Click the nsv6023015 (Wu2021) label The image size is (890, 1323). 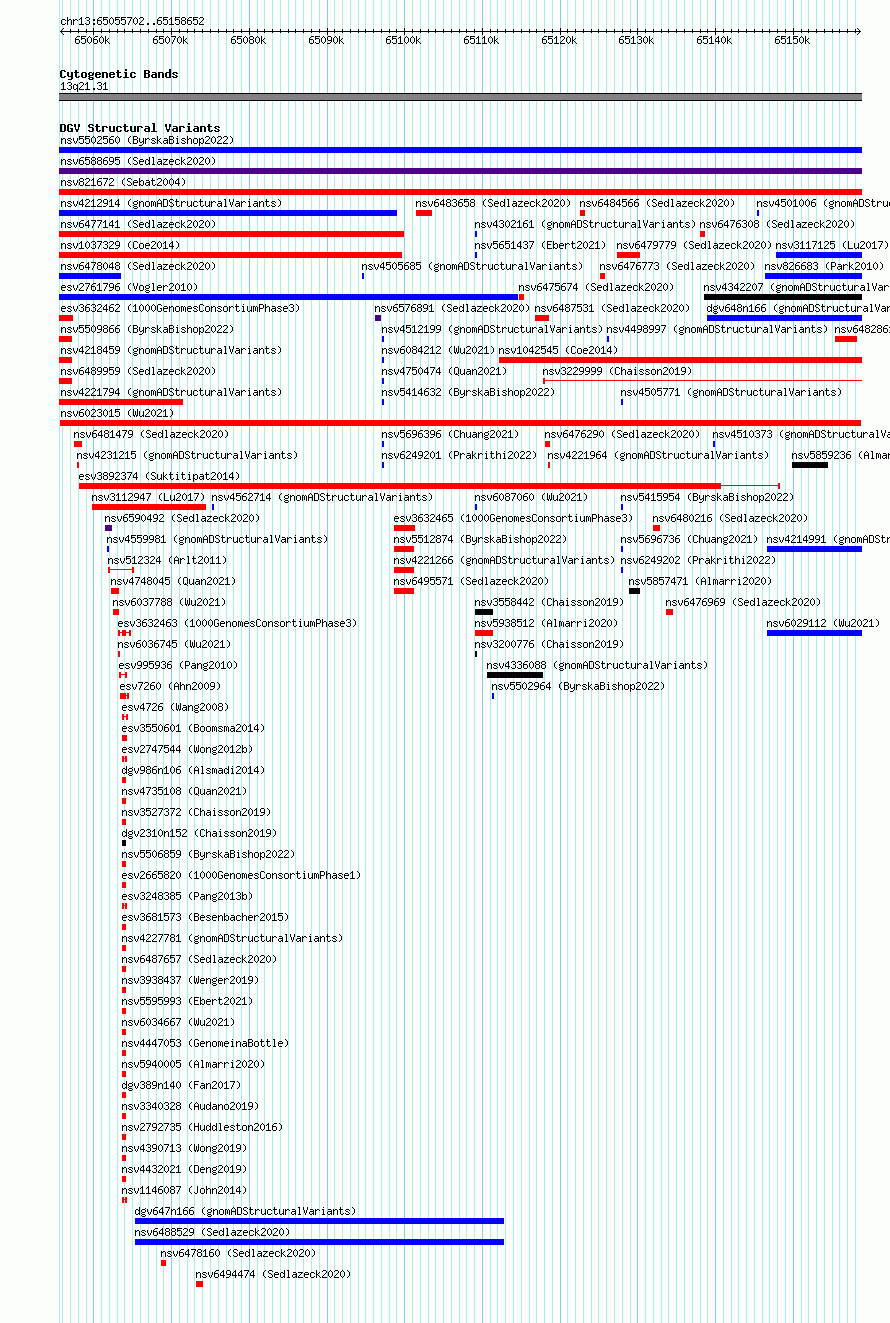[117, 413]
